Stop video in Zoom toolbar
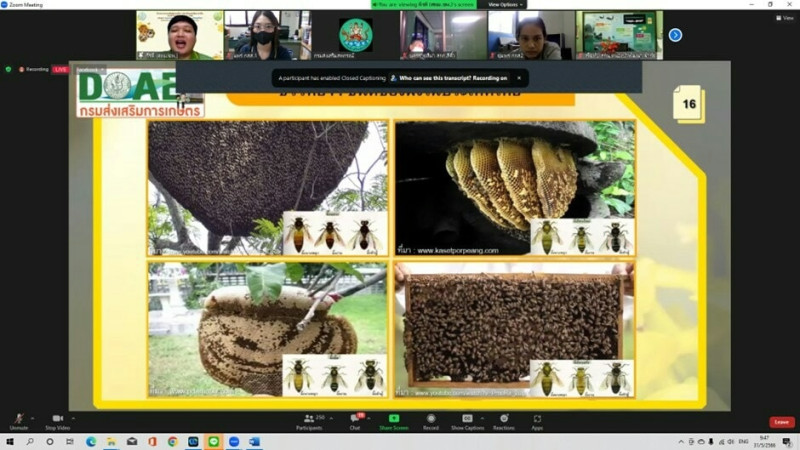800x450 pixels. pos(57,419)
